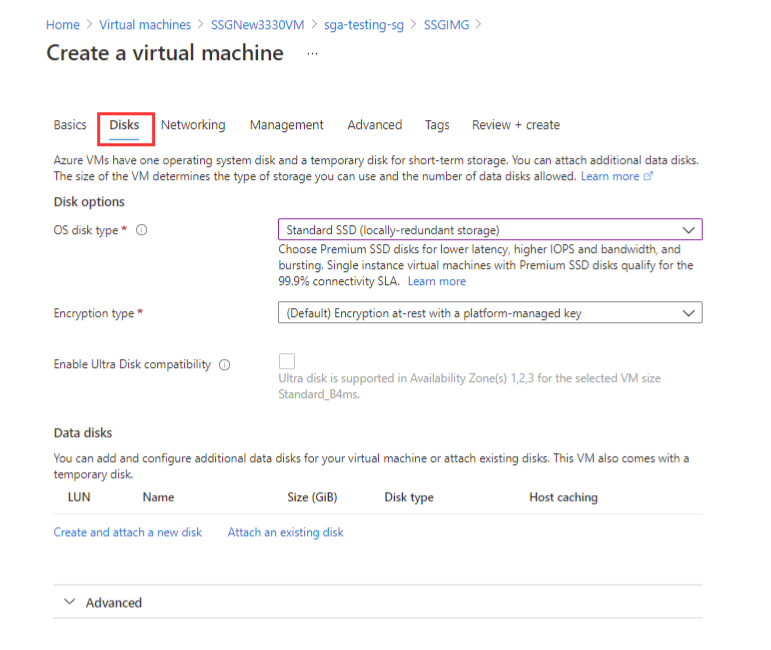Go to Home in the breadcrumb
The image size is (771, 650).
62,24
